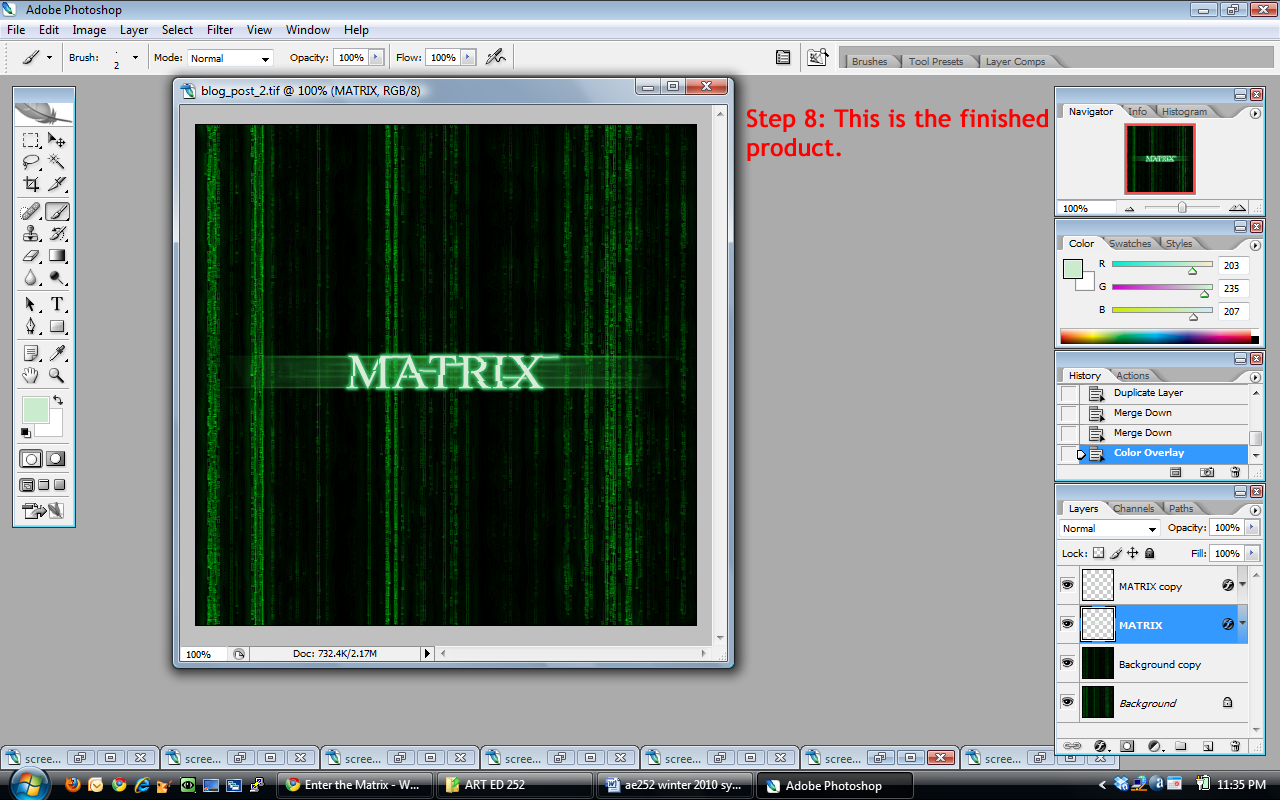Toggle lock image pixels
1280x800 pixels.
point(1115,553)
